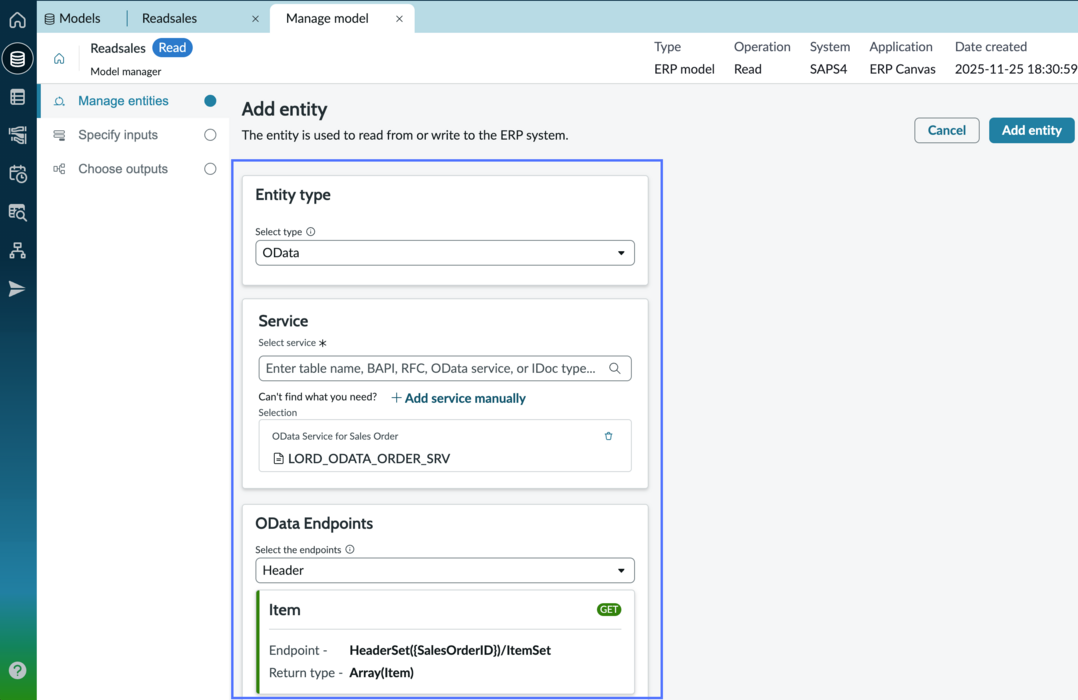The image size is (1078, 700).
Task: Click the OData Service for Sales Order label
Action: (x=335, y=436)
